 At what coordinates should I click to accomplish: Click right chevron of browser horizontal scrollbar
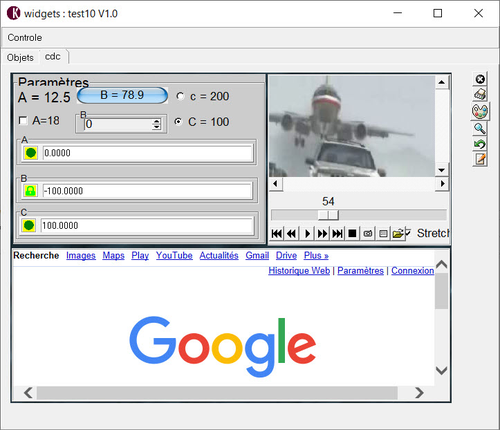[419, 393]
